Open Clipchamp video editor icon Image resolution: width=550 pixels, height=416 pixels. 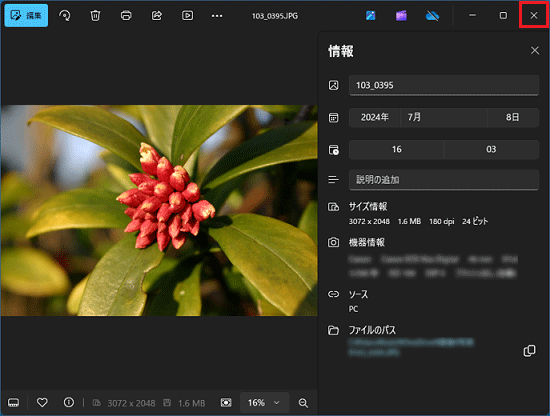(401, 15)
